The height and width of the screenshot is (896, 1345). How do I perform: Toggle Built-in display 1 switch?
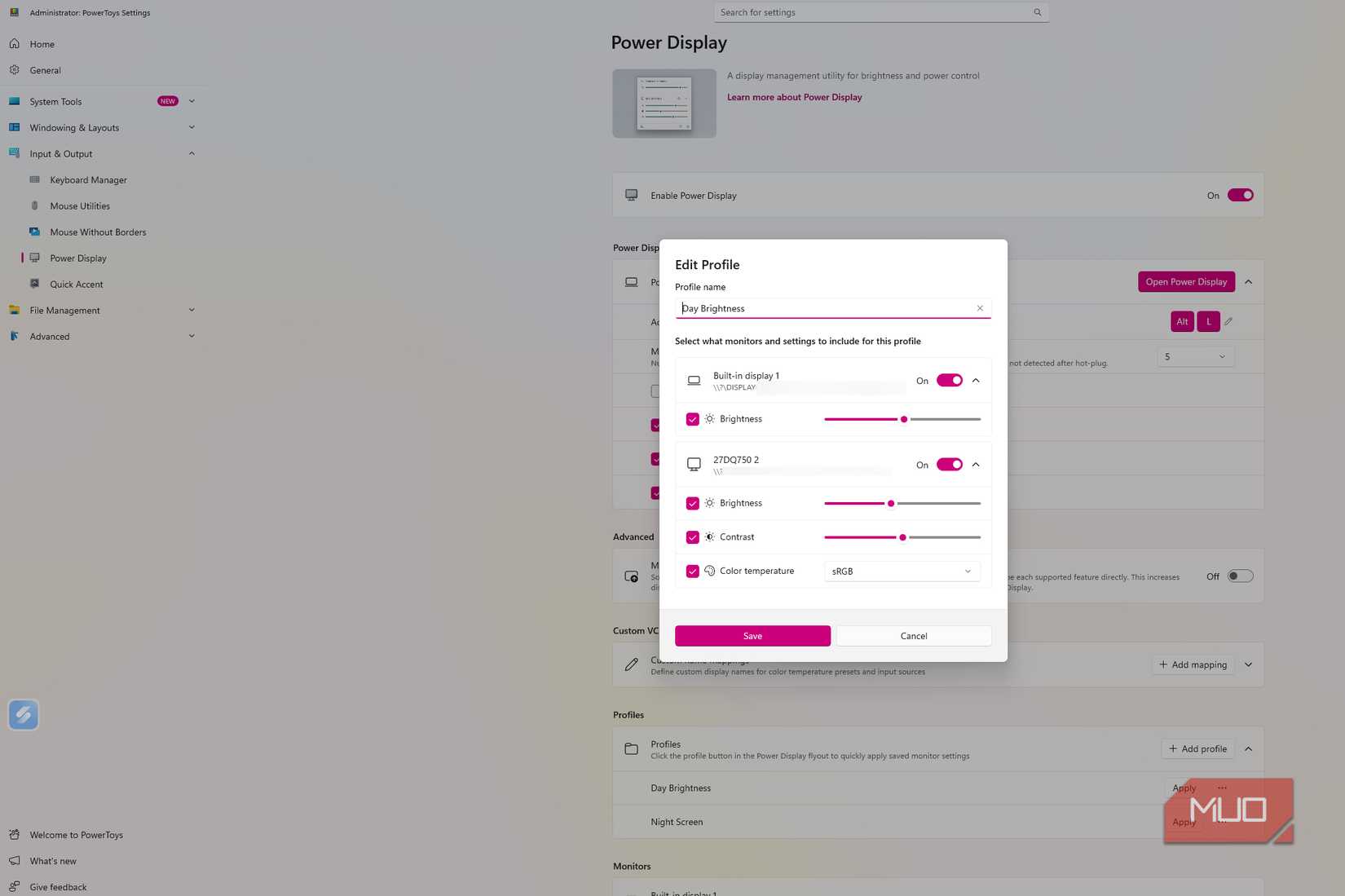pos(949,380)
